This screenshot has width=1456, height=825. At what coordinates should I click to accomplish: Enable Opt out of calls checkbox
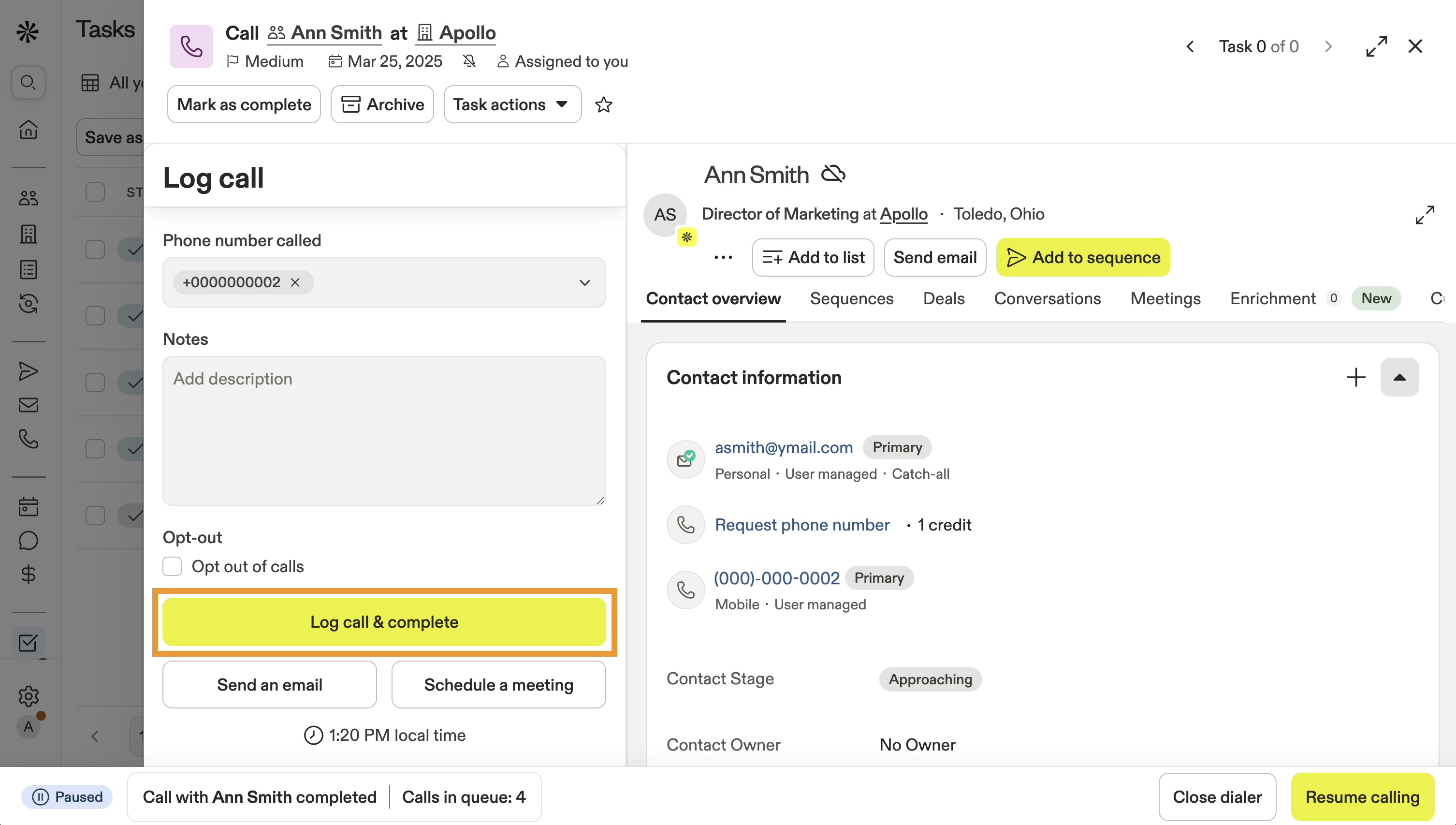(x=172, y=567)
